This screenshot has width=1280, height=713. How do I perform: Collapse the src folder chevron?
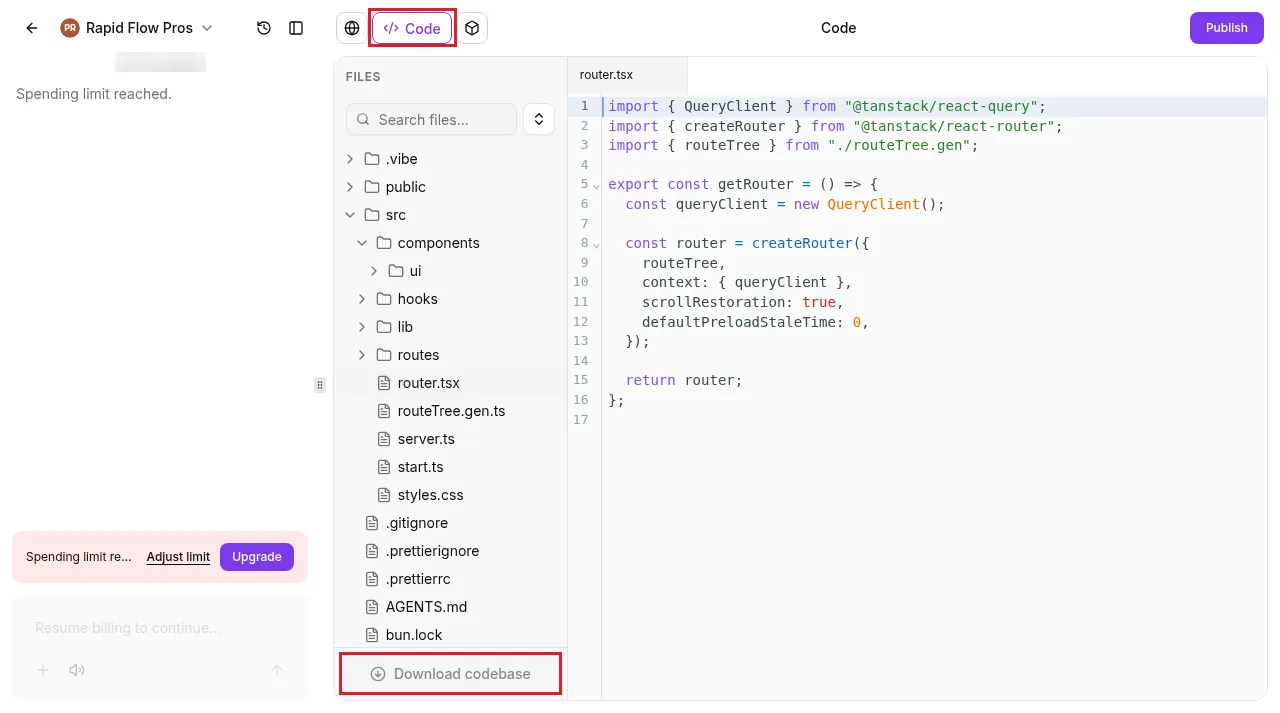click(350, 215)
